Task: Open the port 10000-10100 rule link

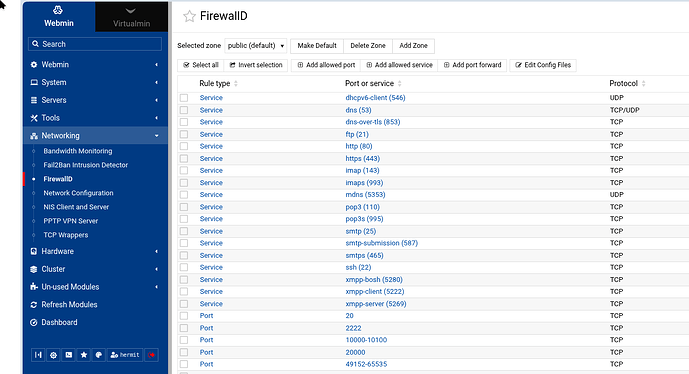Action: [366, 340]
